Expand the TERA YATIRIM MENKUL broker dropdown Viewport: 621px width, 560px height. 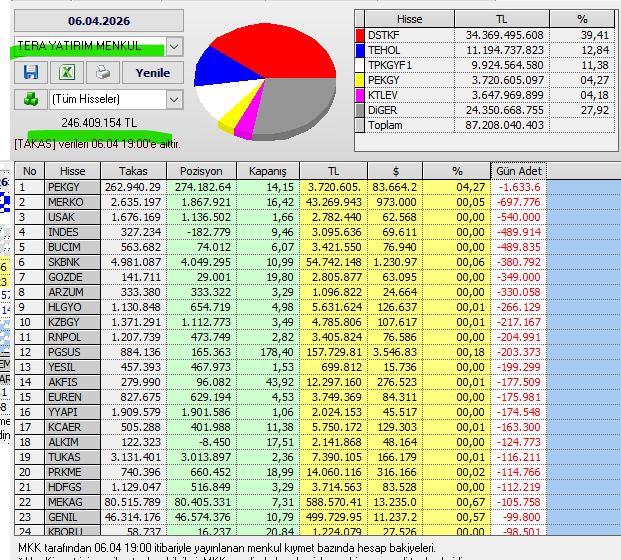(174, 46)
